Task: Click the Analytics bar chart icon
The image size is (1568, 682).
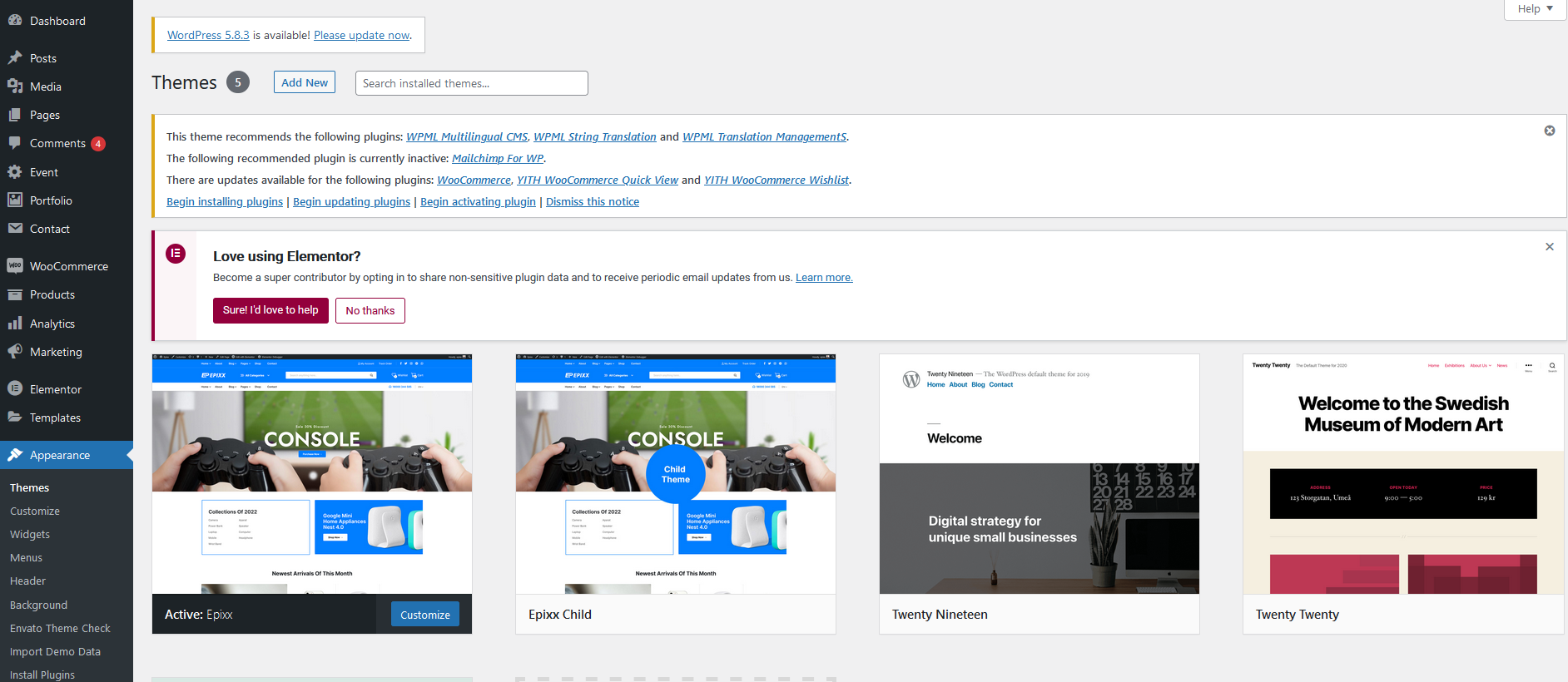Action: tap(15, 324)
